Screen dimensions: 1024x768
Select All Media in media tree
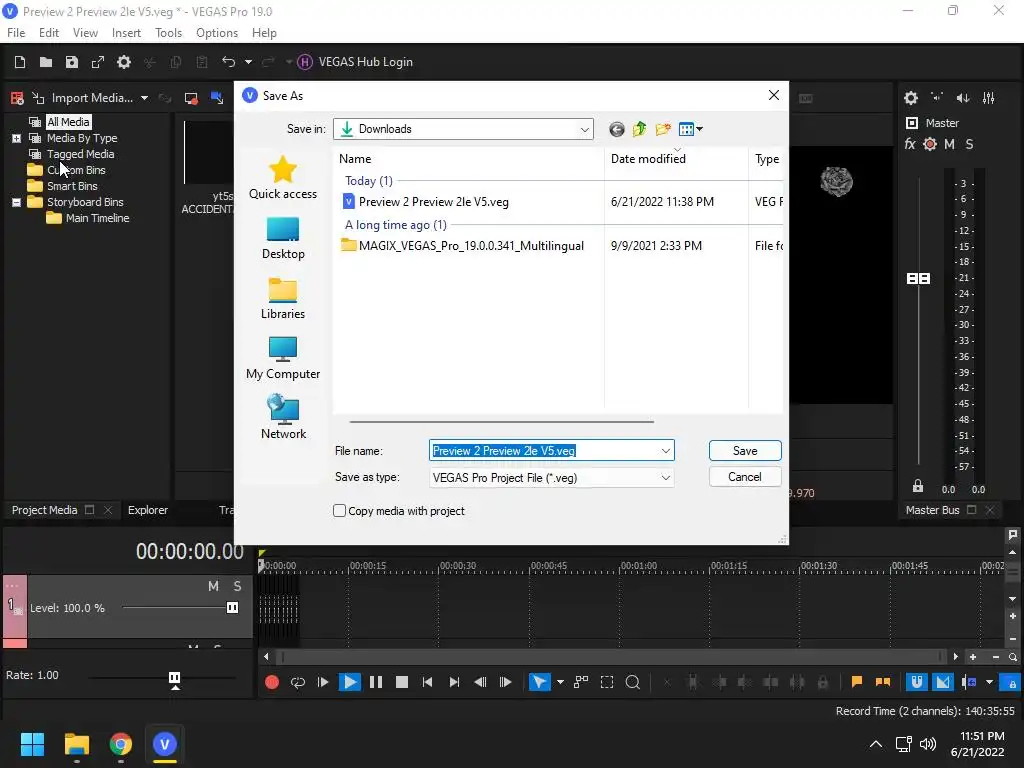(x=68, y=122)
